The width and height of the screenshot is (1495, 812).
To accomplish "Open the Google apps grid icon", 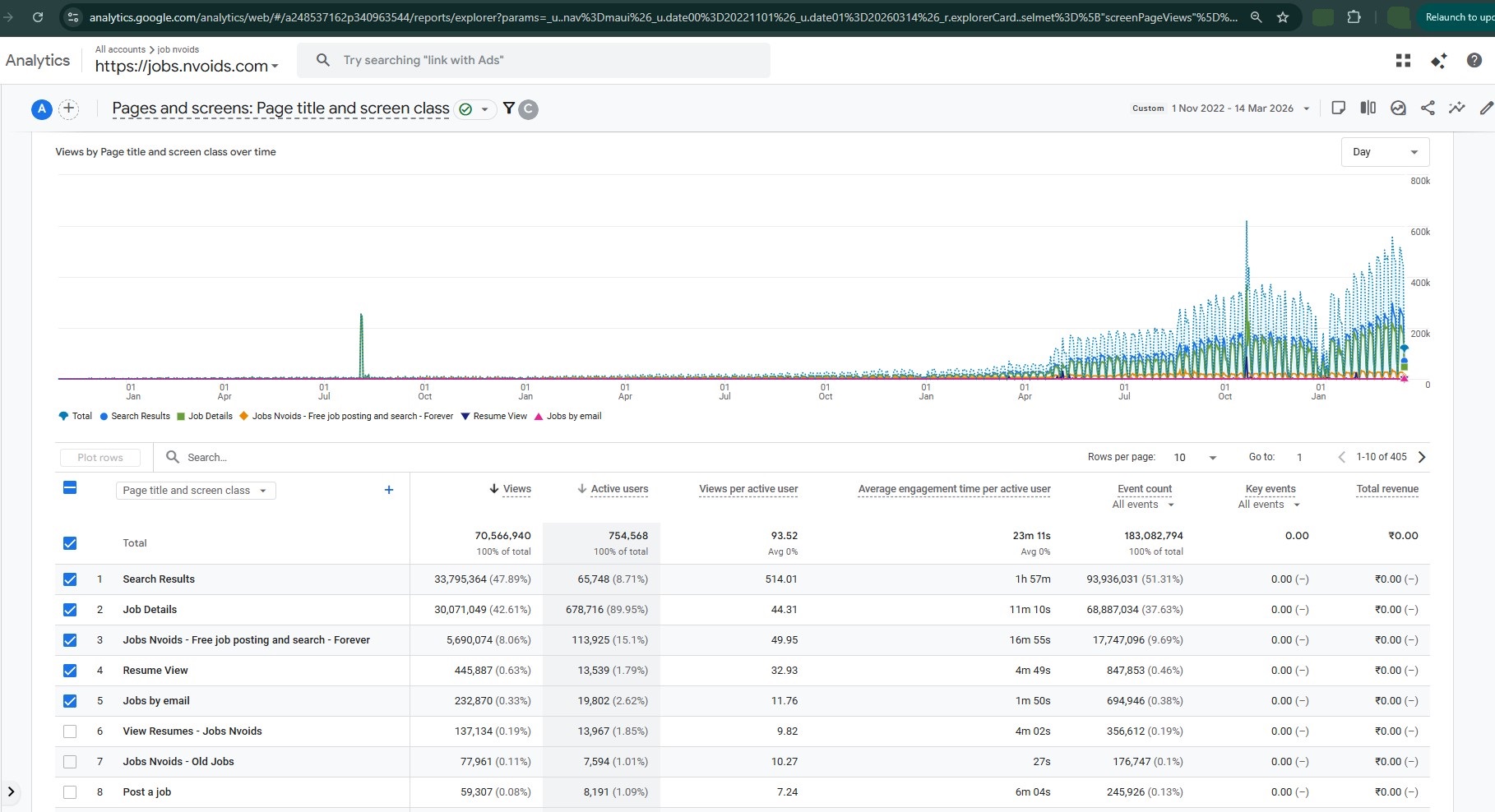I will [x=1403, y=61].
